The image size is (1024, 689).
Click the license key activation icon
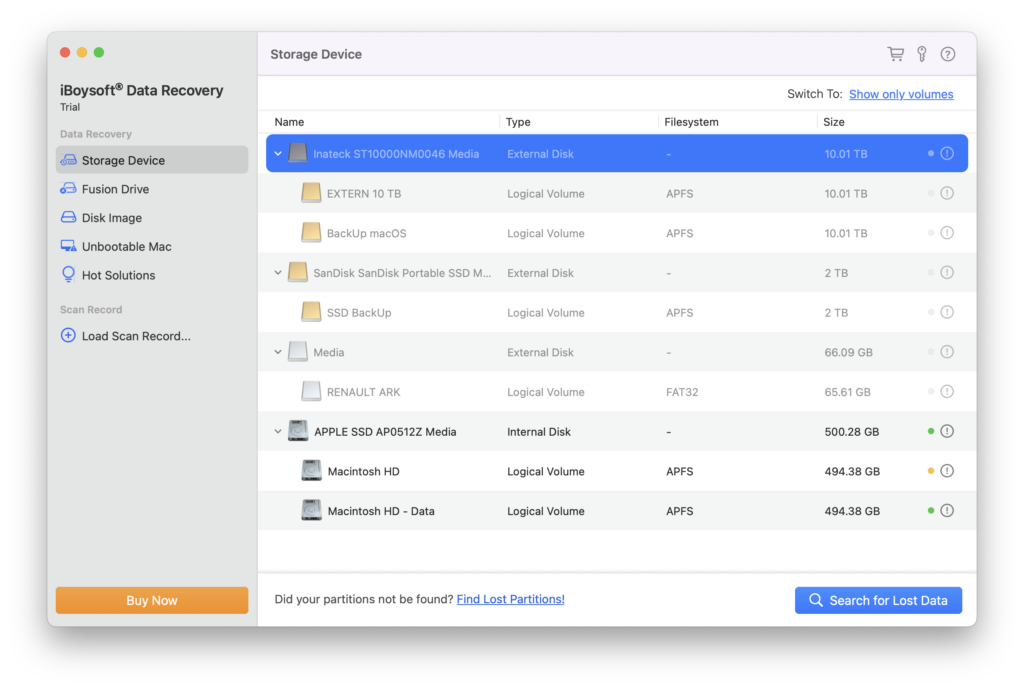921,54
